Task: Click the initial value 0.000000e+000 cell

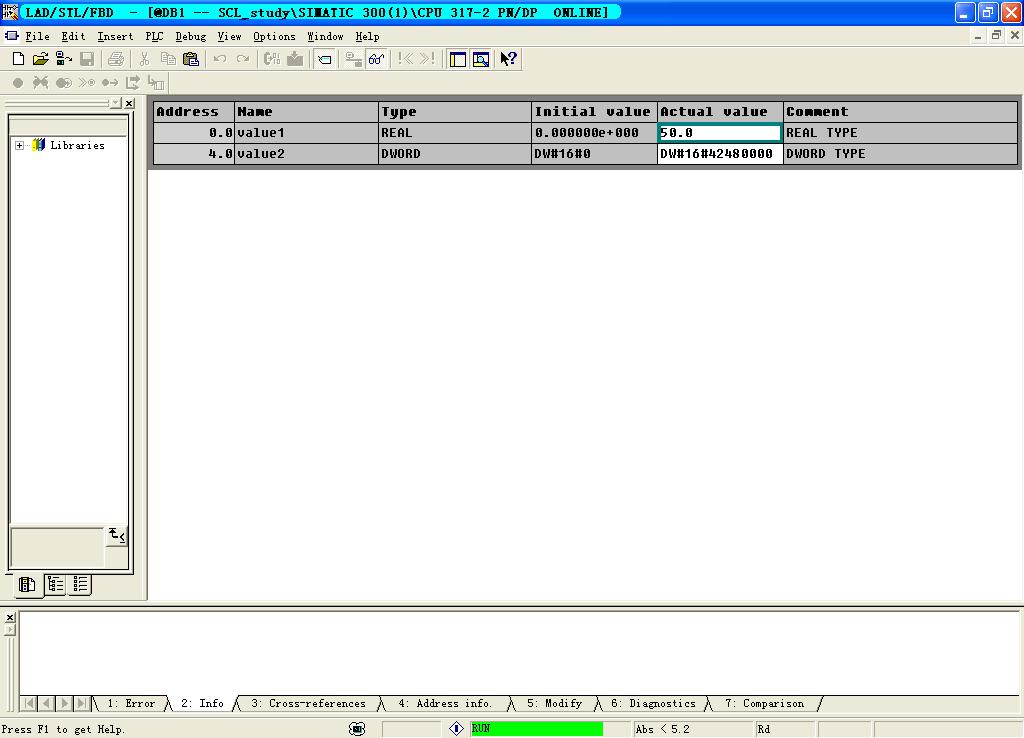Action: click(x=594, y=133)
